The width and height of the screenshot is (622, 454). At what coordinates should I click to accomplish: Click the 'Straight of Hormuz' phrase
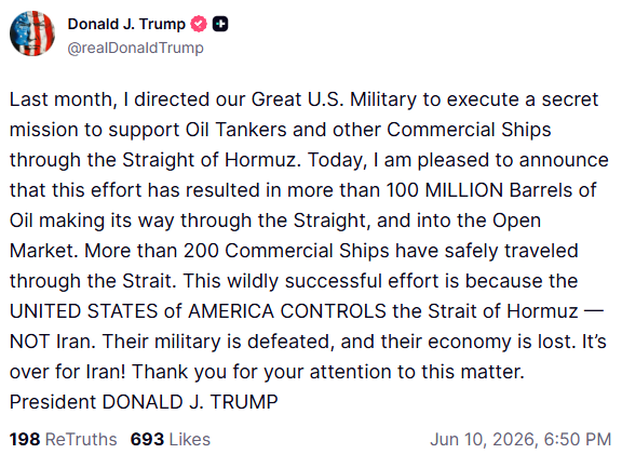coord(209,160)
